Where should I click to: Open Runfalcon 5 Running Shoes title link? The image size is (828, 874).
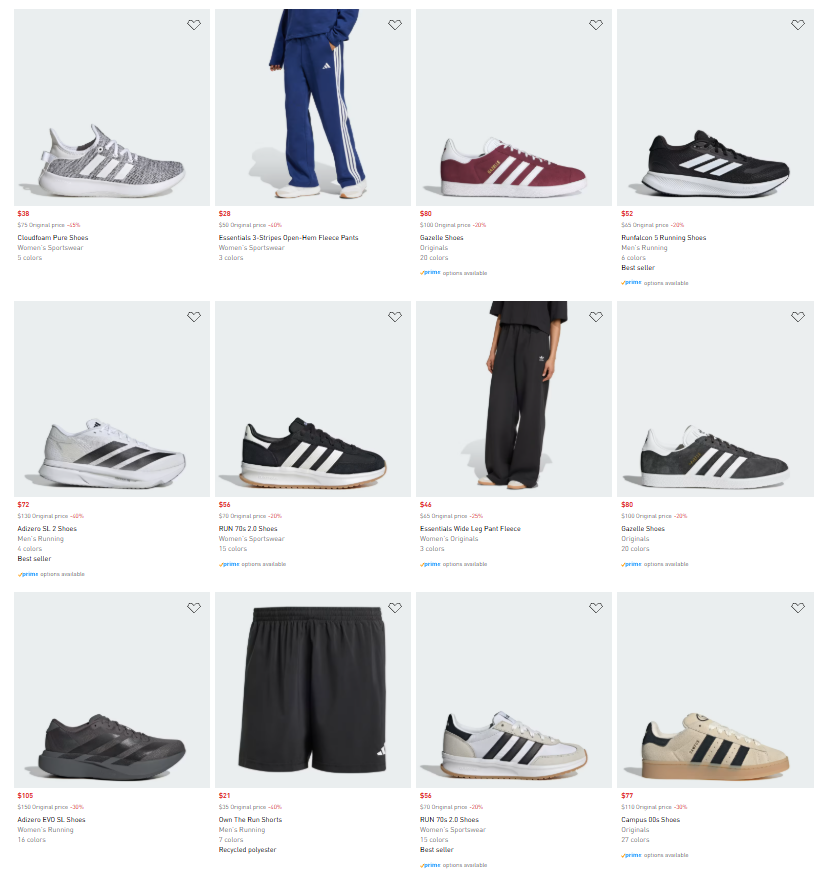663,238
